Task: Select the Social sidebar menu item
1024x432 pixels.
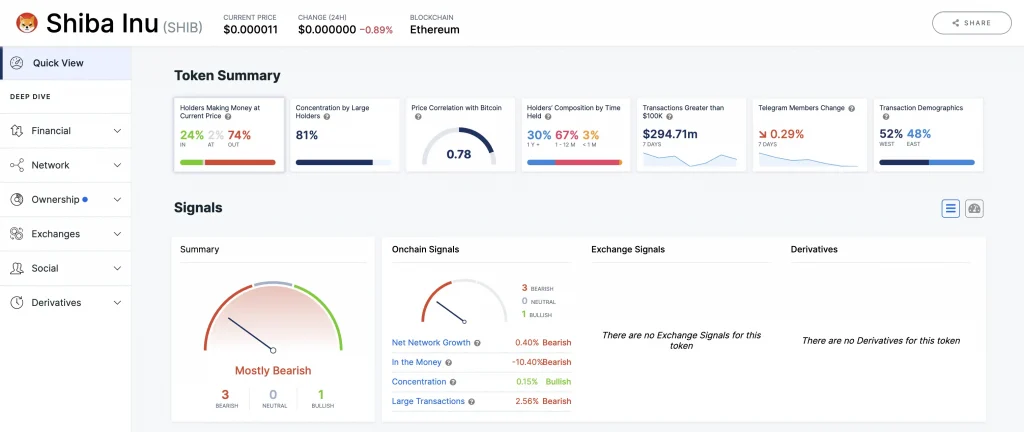Action: click(44, 268)
